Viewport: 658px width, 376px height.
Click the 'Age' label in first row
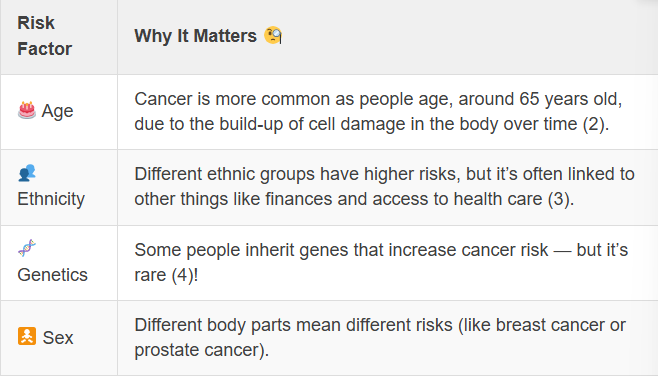[x=57, y=111]
